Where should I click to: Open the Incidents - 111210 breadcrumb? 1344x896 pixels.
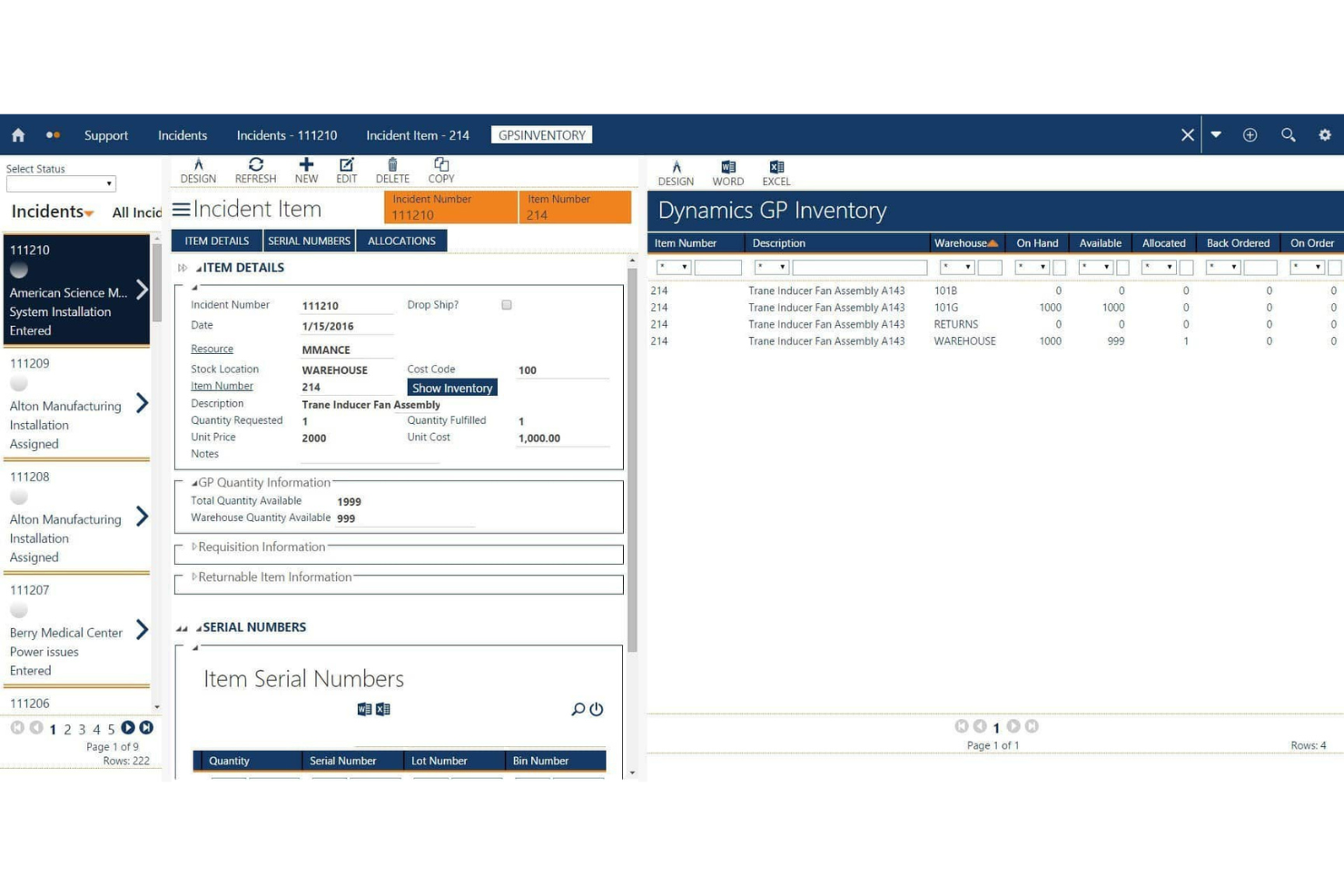287,135
